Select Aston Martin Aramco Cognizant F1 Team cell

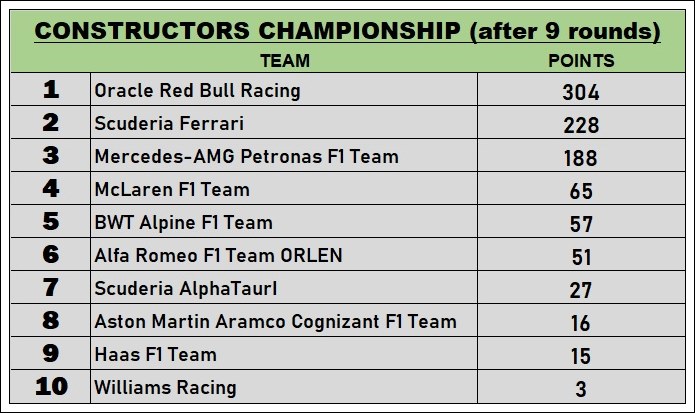(284, 321)
